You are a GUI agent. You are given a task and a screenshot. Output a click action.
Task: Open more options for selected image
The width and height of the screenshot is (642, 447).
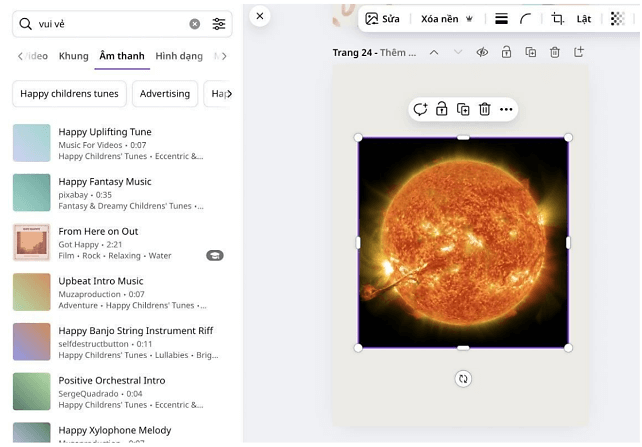[x=506, y=109]
